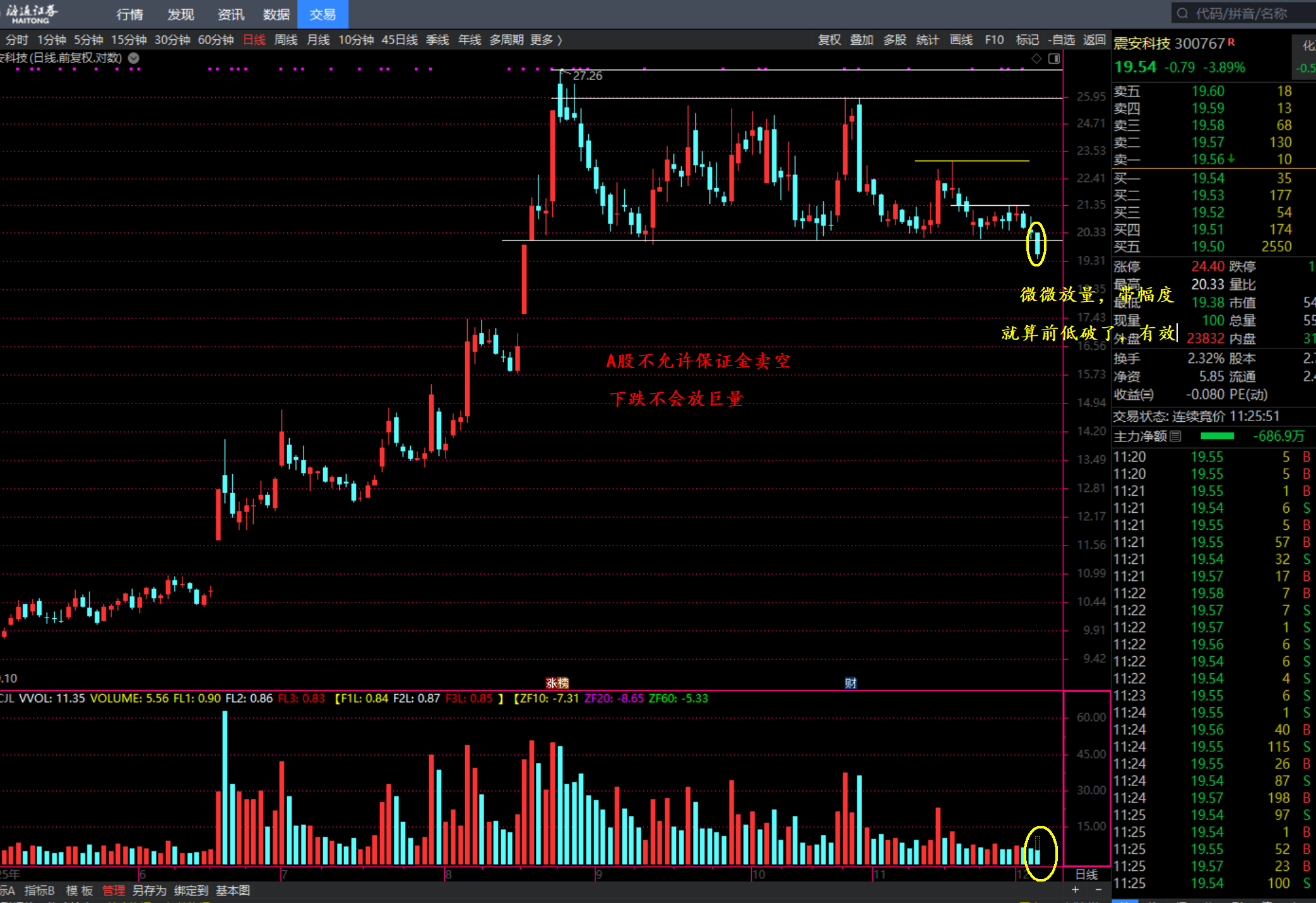Open the 画线 drawing tools menu
Image resolution: width=1316 pixels, height=903 pixels.
point(961,40)
